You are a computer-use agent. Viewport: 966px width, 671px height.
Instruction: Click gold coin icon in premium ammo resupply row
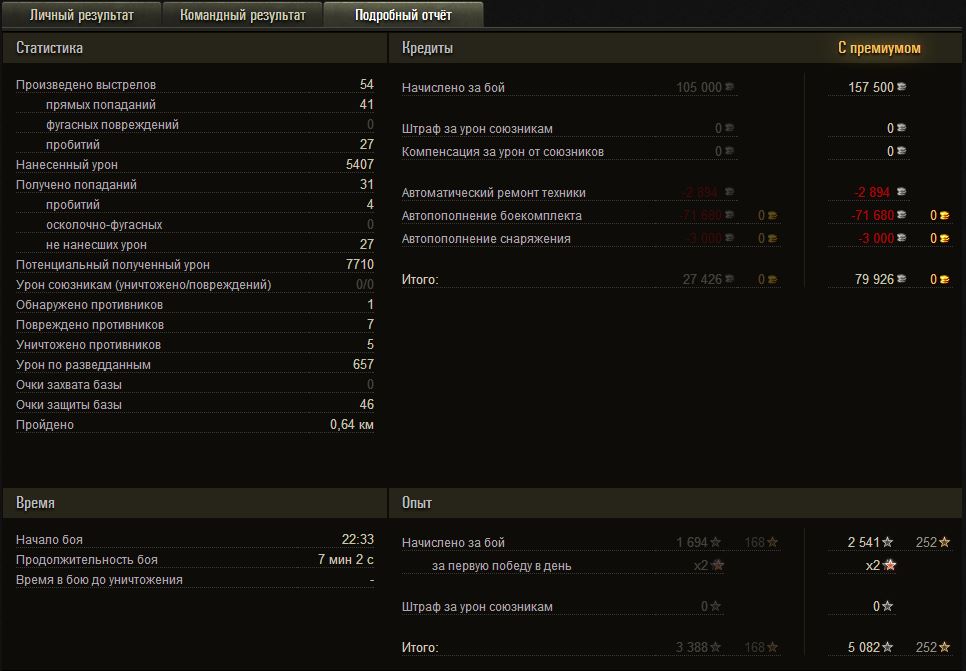click(x=945, y=216)
